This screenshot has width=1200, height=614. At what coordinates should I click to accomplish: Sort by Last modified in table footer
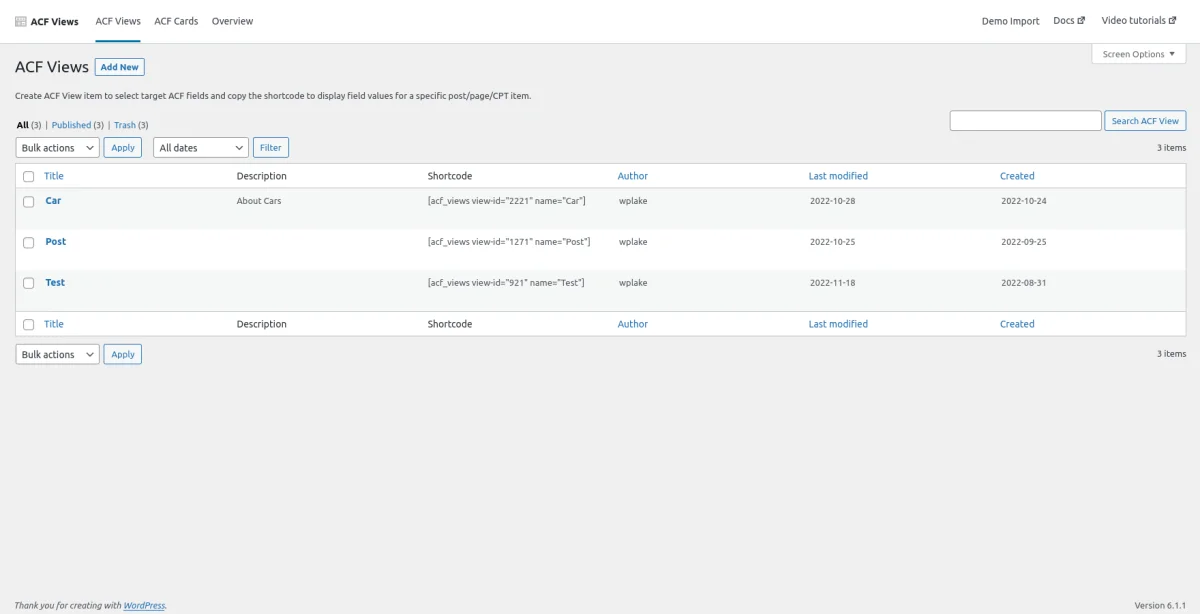point(838,324)
